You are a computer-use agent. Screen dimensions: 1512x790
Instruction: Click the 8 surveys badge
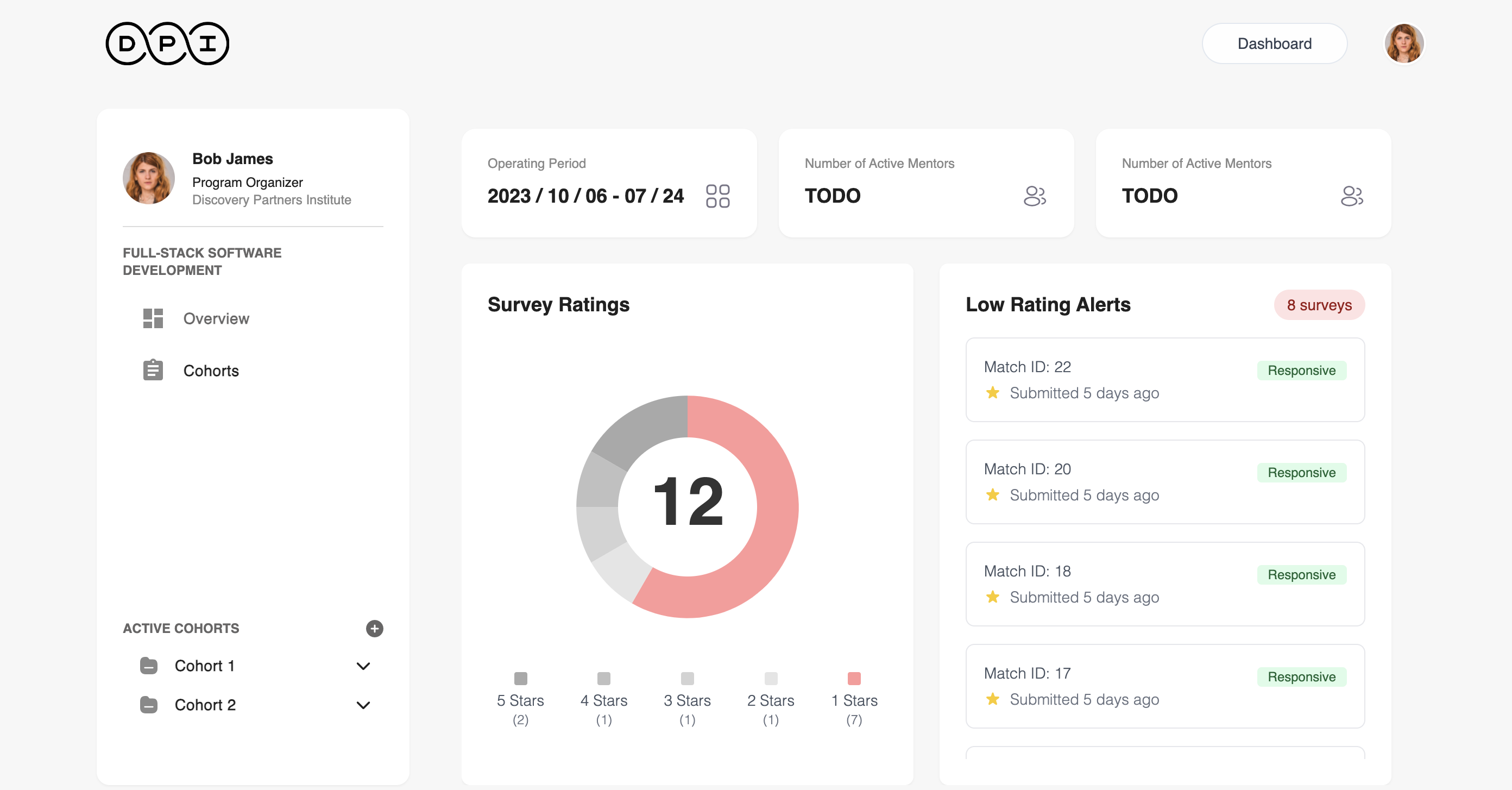1319,305
